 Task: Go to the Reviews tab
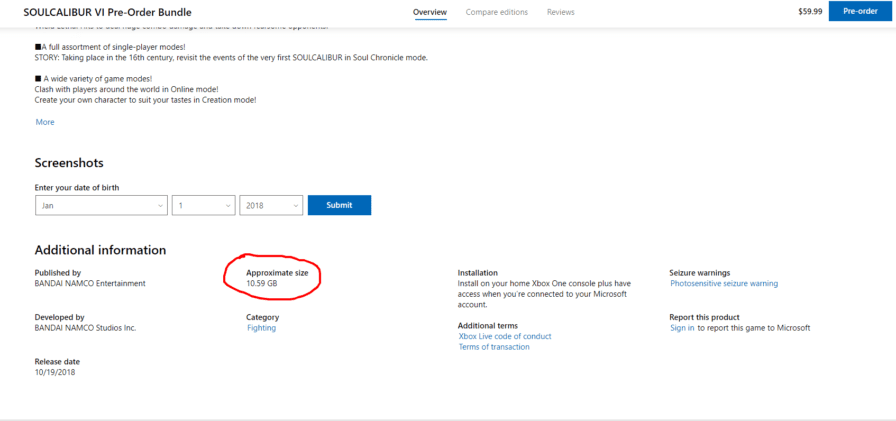(561, 12)
